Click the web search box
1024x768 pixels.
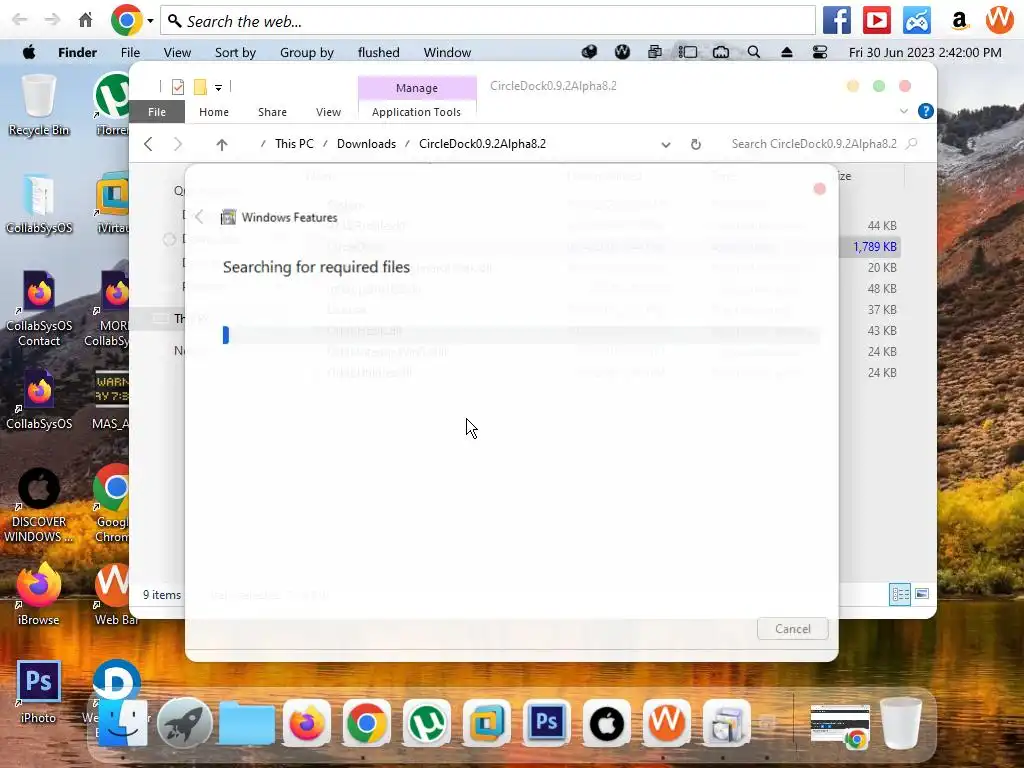488,21
